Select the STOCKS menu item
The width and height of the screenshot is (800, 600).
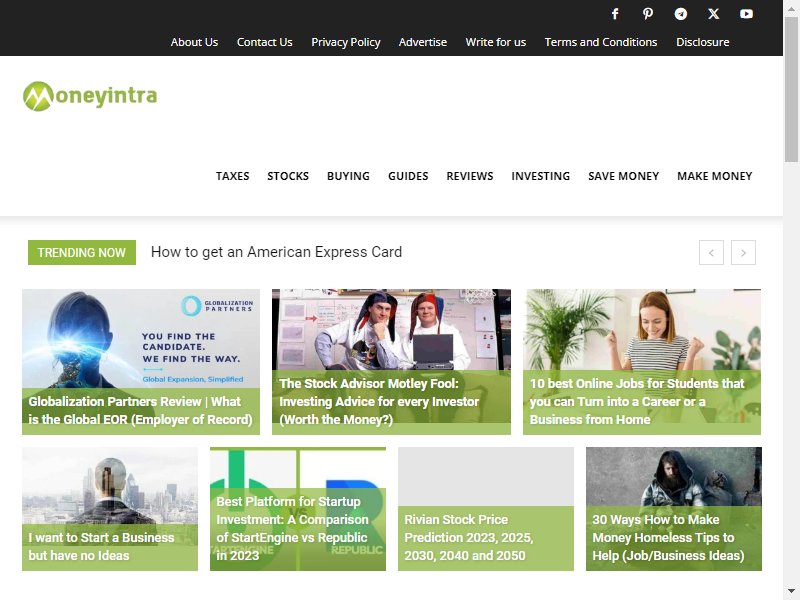tap(288, 176)
